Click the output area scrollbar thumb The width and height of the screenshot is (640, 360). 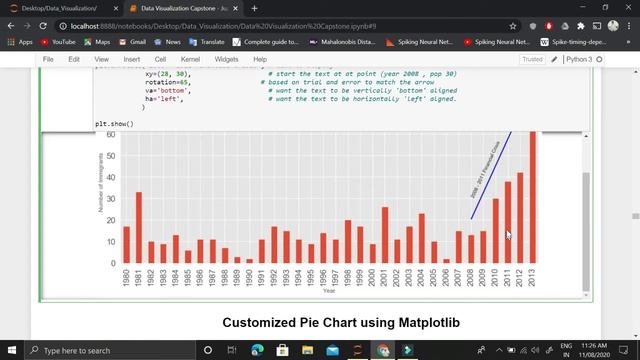click(586, 231)
